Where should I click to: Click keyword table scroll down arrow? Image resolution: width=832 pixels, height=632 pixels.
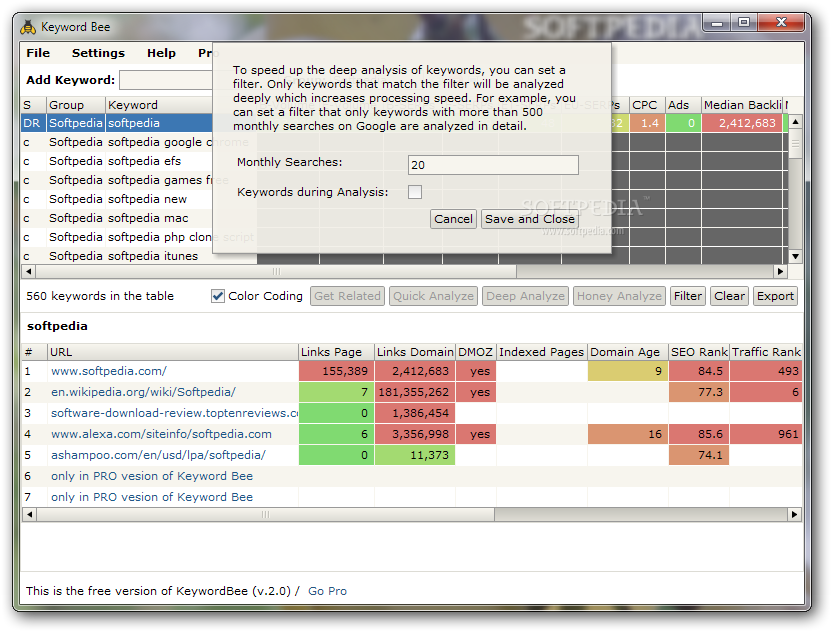pos(795,256)
